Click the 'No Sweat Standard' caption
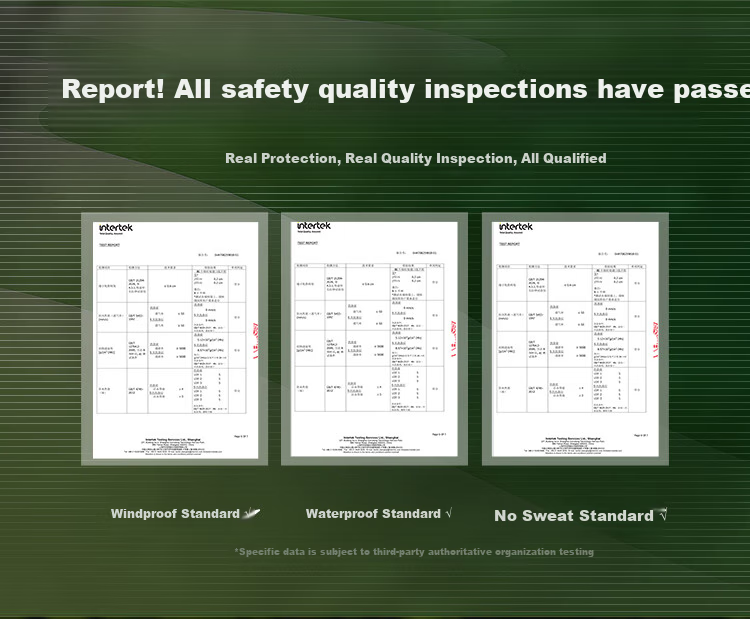 pyautogui.click(x=574, y=516)
